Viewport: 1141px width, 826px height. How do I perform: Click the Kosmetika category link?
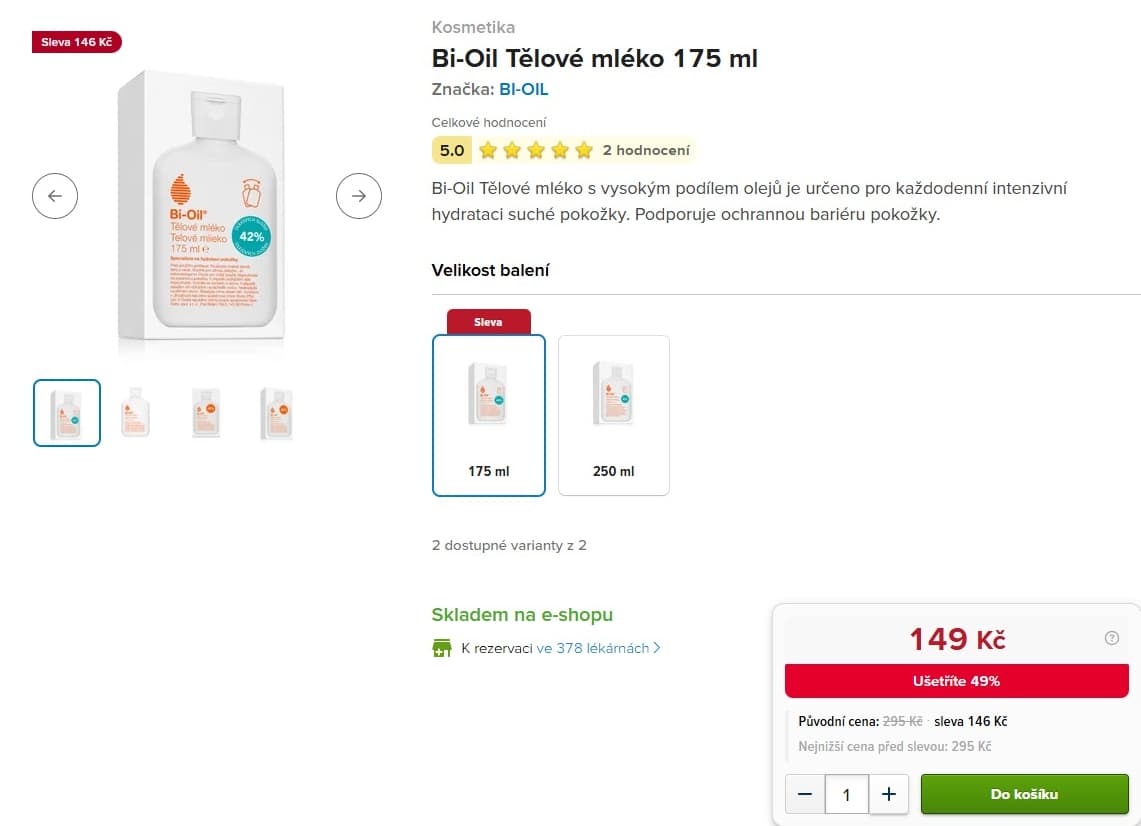click(x=473, y=27)
